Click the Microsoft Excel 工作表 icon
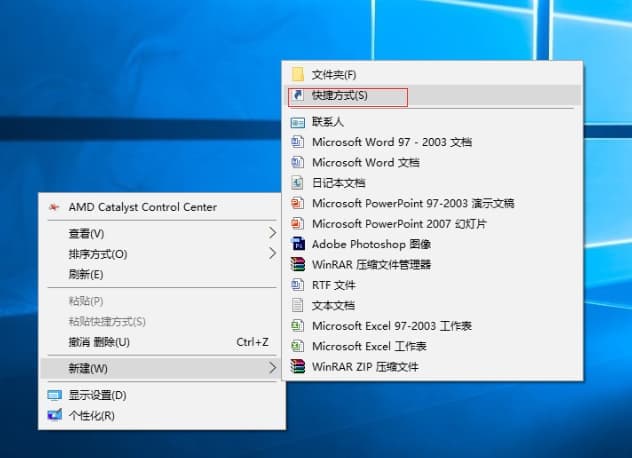 297,346
